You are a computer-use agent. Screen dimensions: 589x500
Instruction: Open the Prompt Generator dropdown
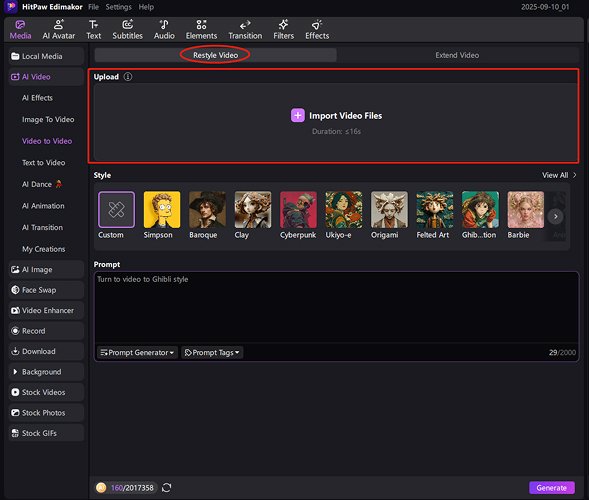(137, 352)
